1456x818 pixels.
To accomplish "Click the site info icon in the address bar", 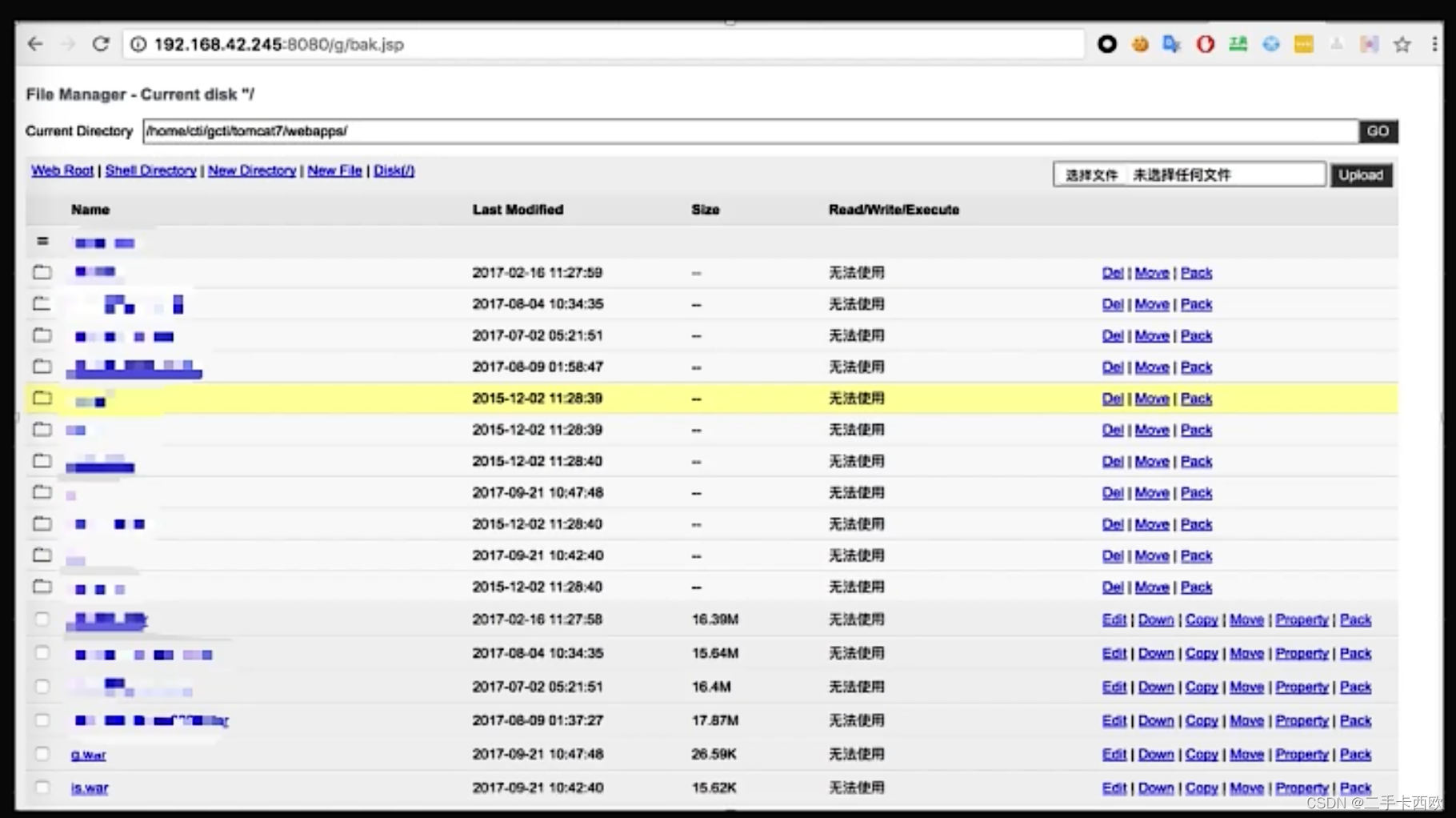I will (138, 45).
